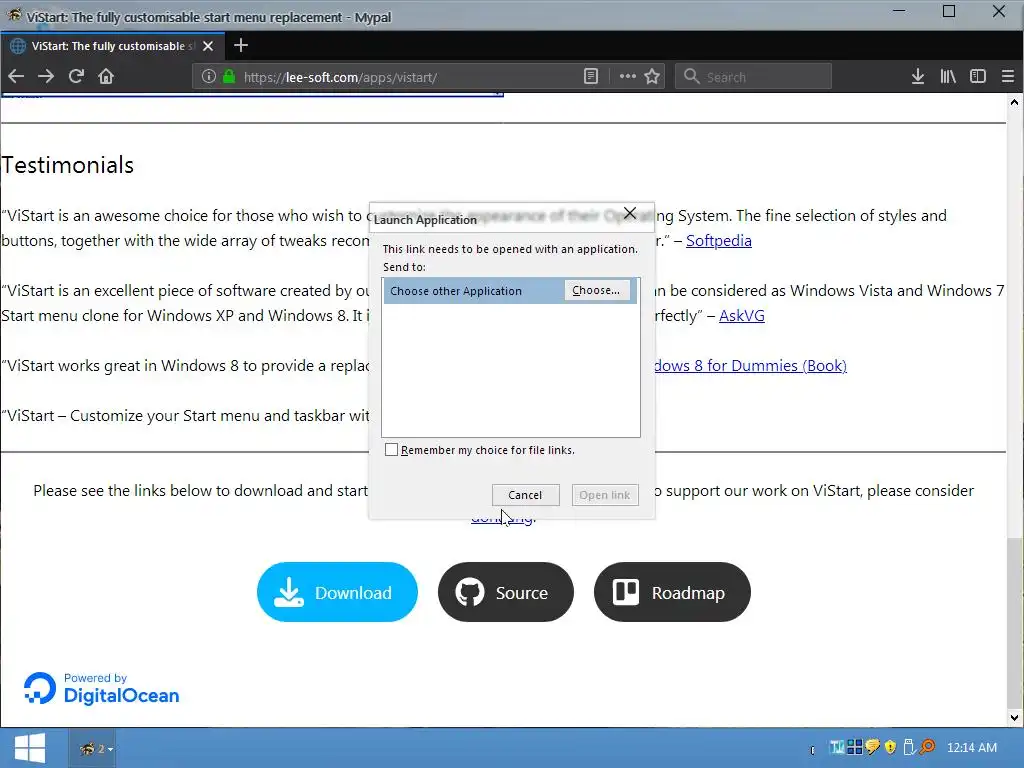This screenshot has width=1024, height=768.
Task: Click the page scrollbar down arrow
Action: pyautogui.click(x=1014, y=718)
